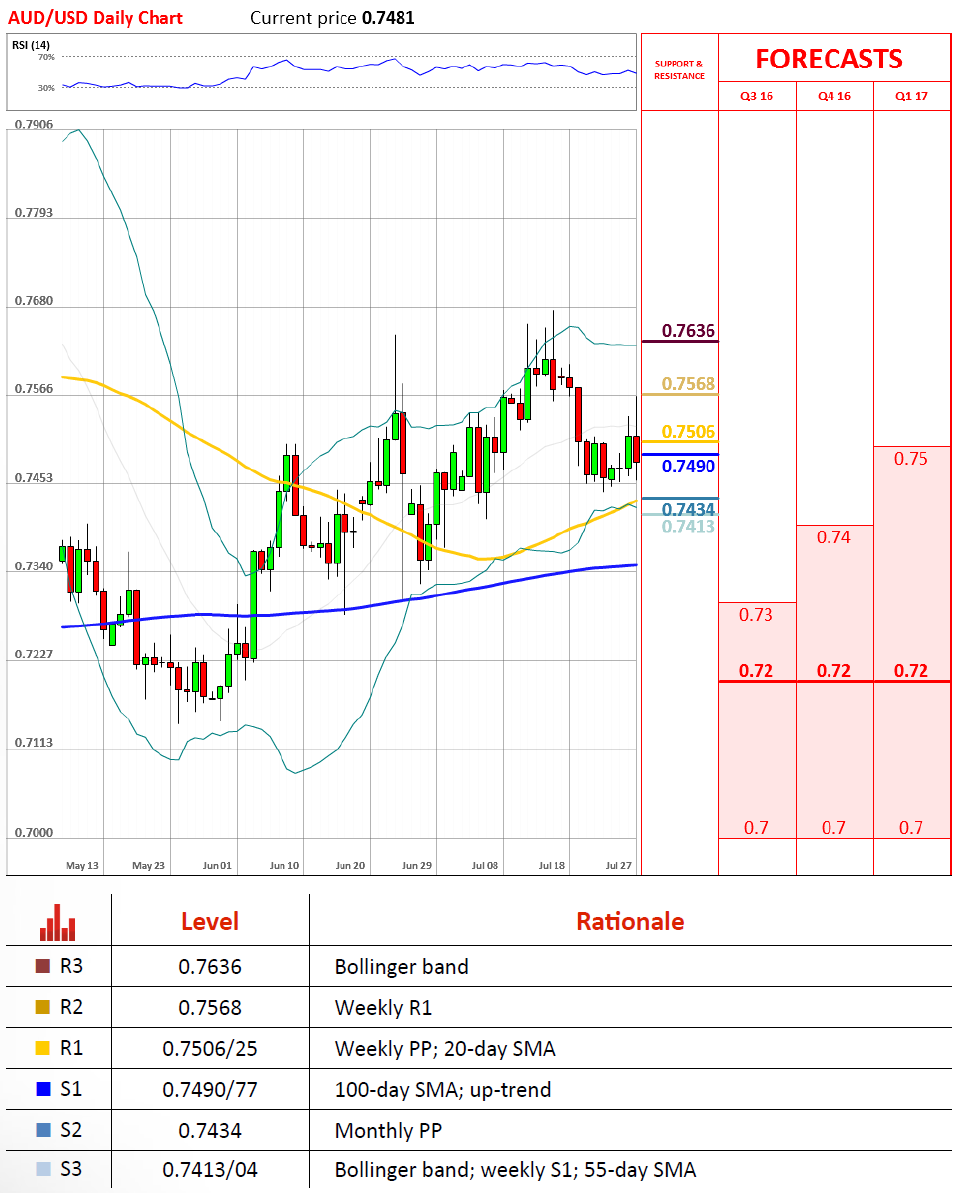Click the Jul 18 date axis label
The height and width of the screenshot is (1193, 961).
coord(552,866)
